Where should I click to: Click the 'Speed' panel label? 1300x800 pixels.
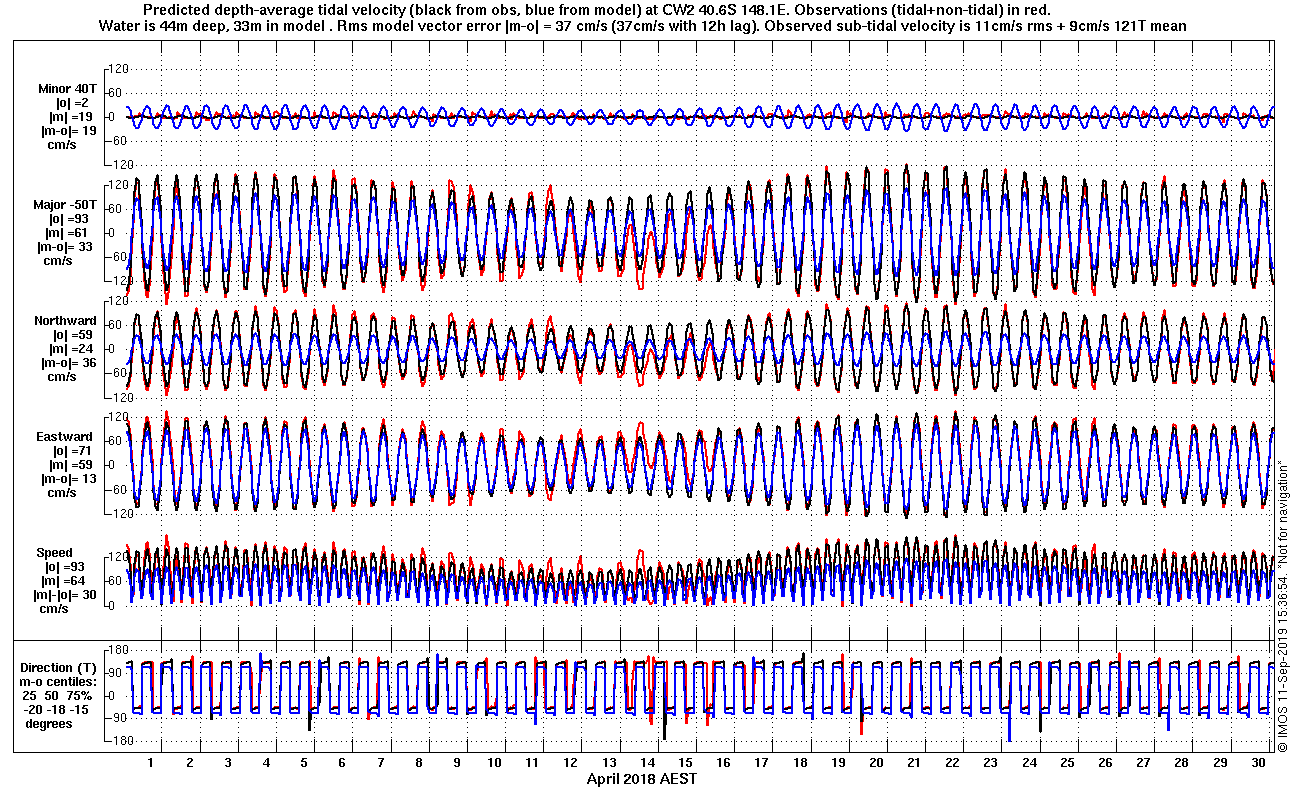(x=55, y=553)
